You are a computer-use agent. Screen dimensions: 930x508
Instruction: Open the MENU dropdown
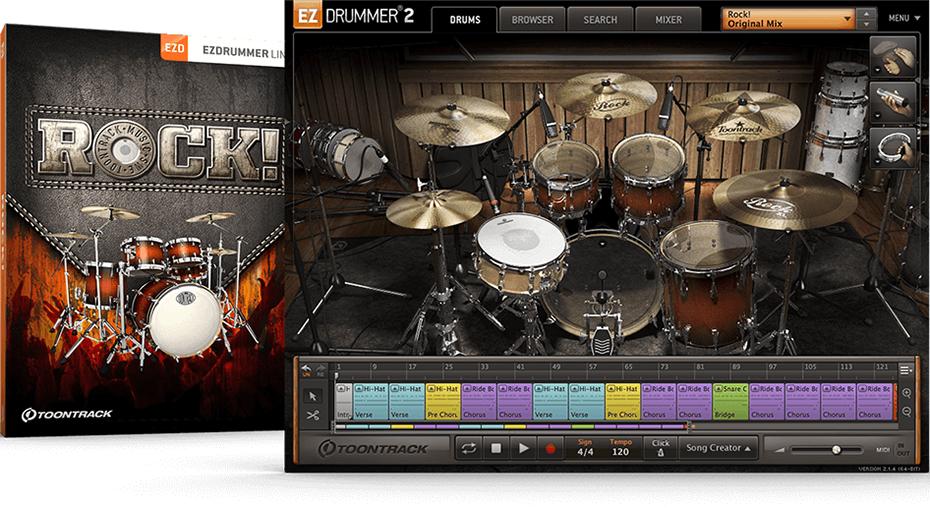904,18
